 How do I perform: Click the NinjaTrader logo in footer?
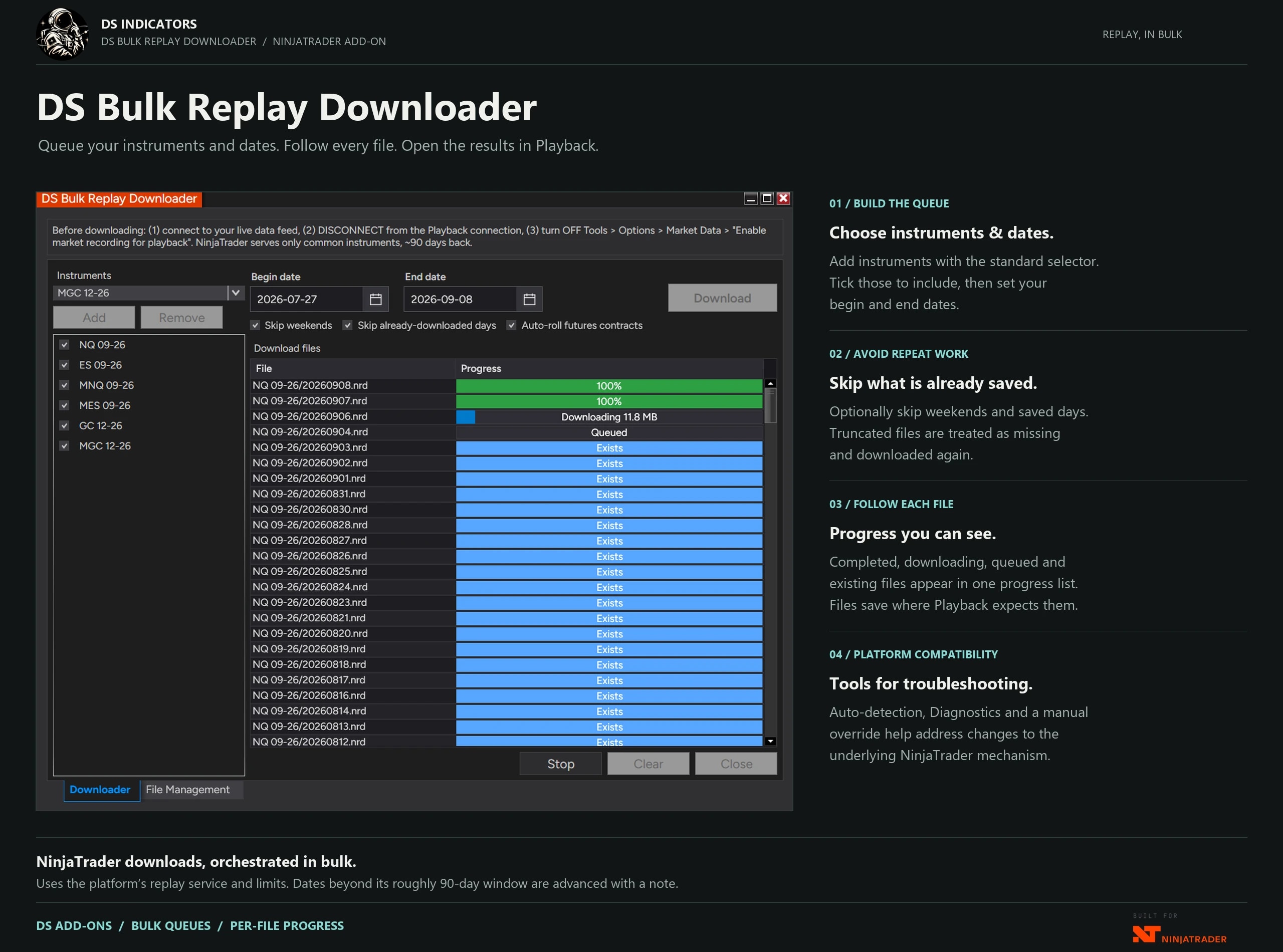[x=1179, y=933]
